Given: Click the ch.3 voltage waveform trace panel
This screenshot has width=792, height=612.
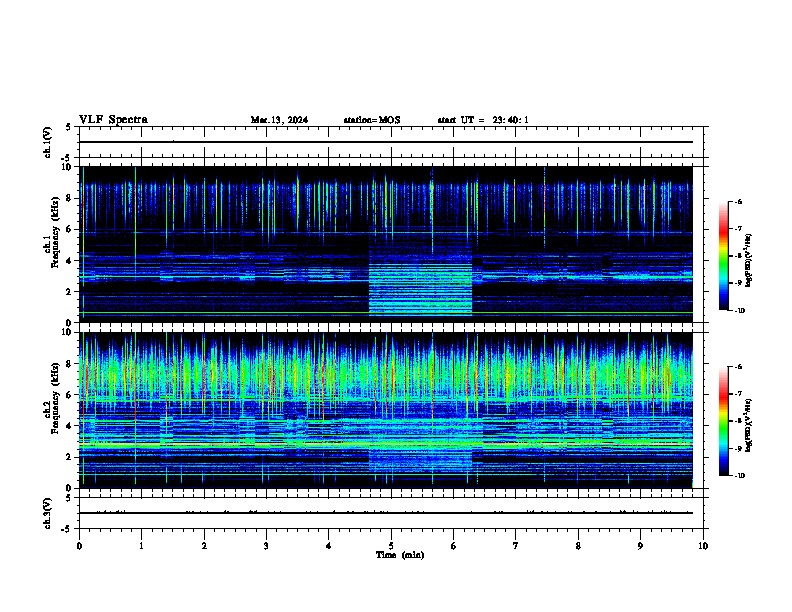Looking at the screenshot, I should click(391, 513).
